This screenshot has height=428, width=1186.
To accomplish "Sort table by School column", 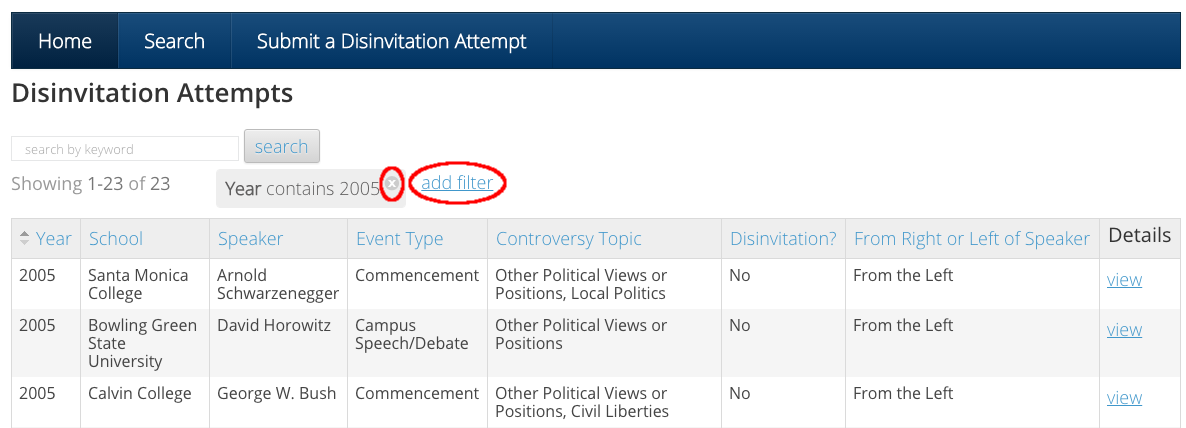I will point(116,239).
